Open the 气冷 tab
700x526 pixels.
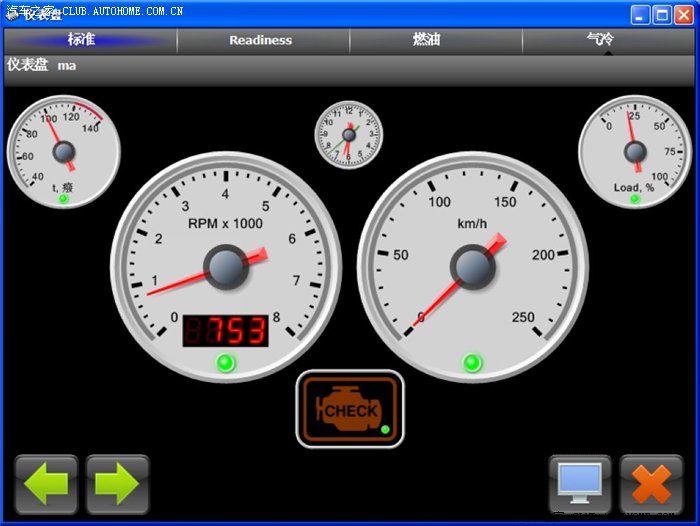[600, 40]
